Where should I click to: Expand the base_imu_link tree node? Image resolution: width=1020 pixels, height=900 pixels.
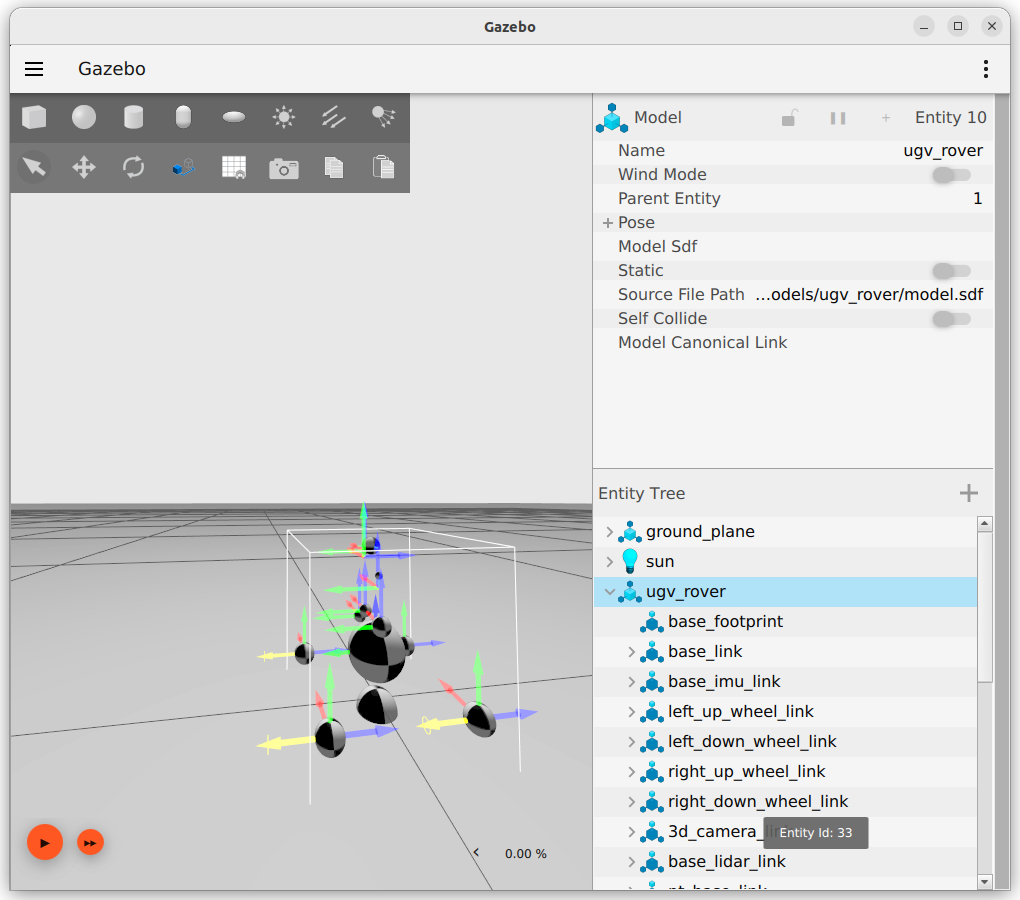[632, 682]
